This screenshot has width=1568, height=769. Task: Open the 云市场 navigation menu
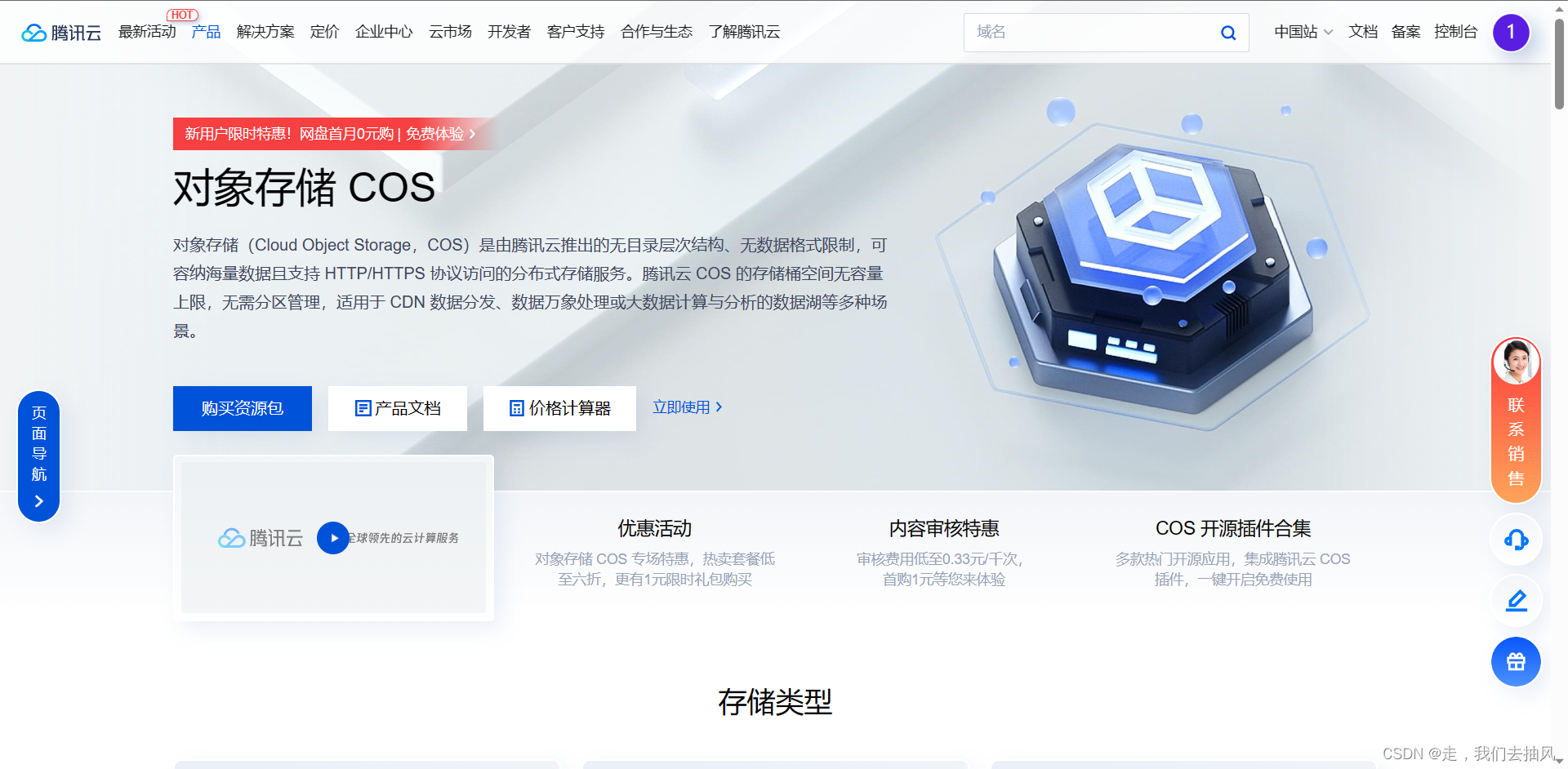pyautogui.click(x=449, y=32)
